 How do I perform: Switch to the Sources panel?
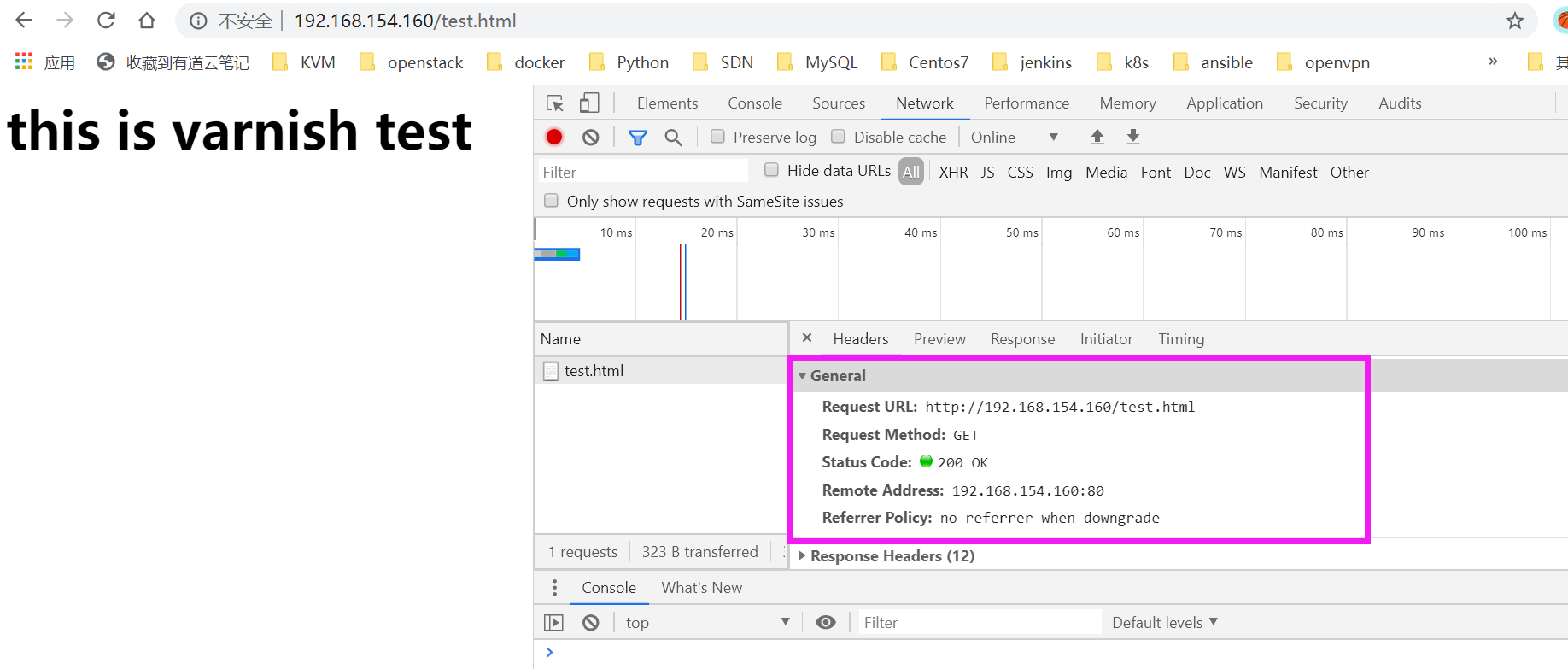click(x=839, y=103)
